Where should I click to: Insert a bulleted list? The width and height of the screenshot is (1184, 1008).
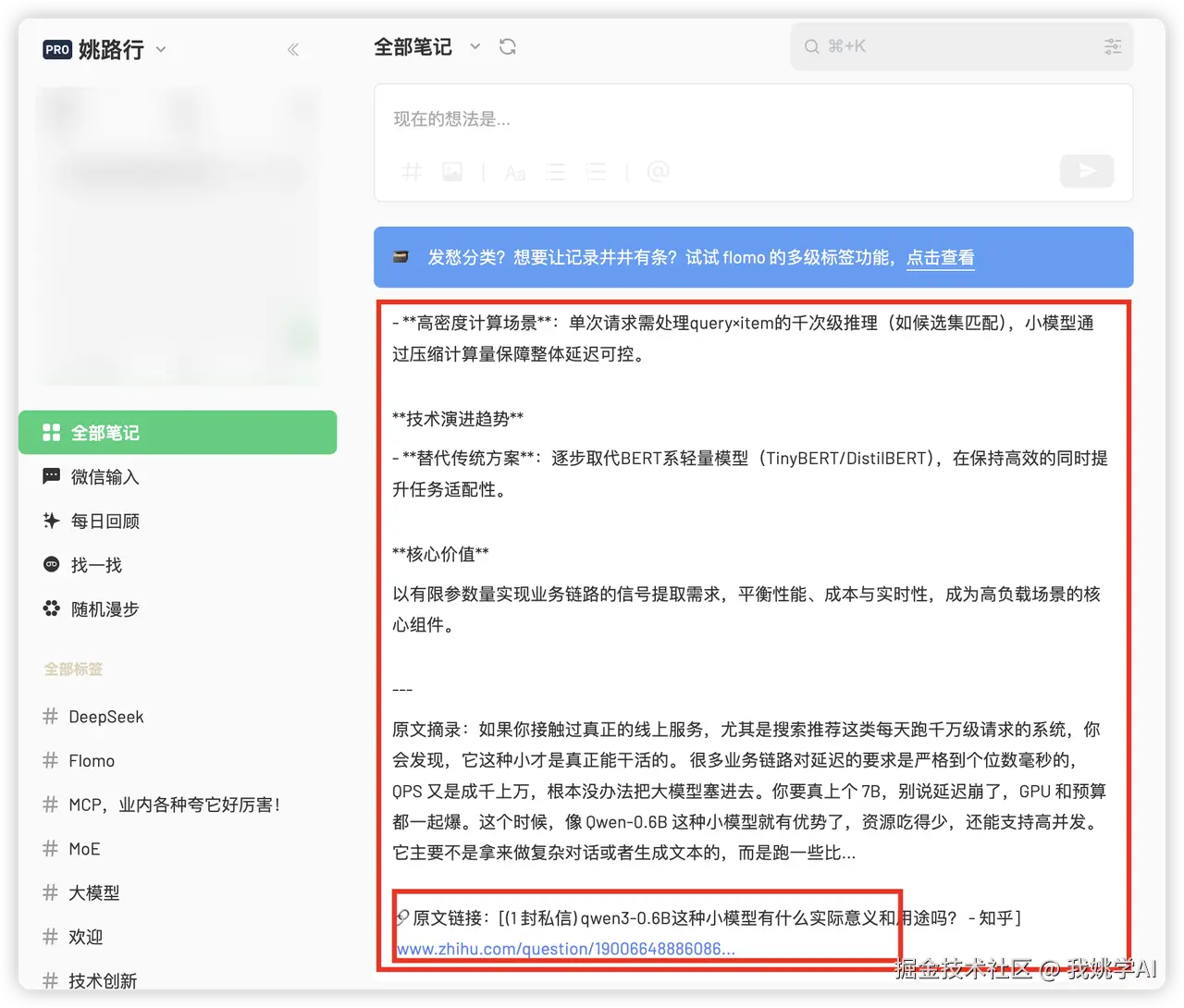556,172
